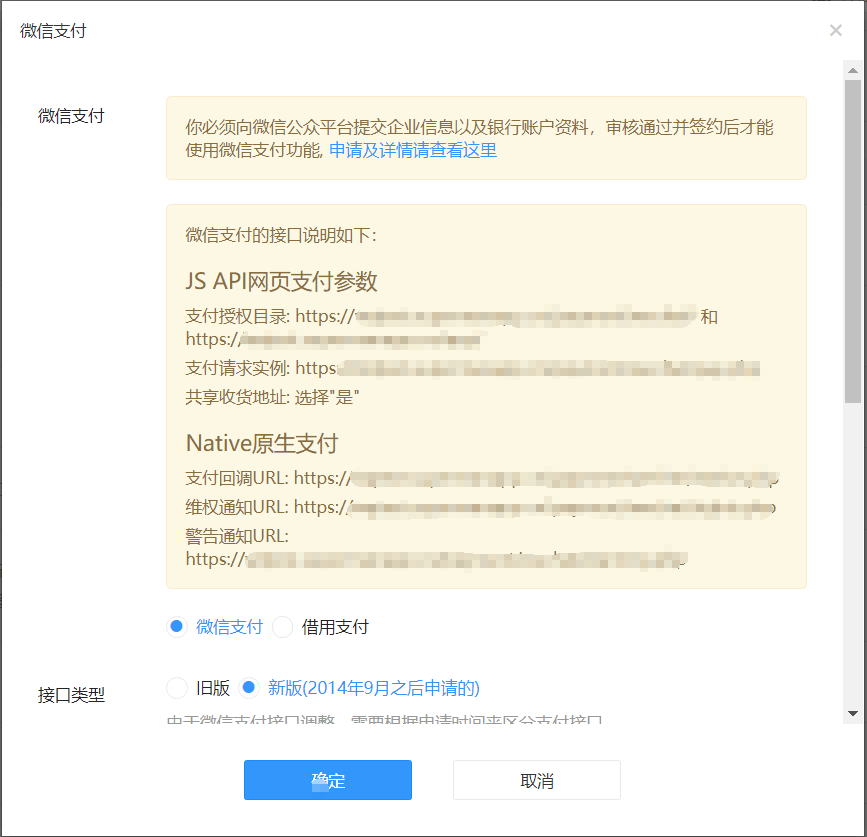This screenshot has height=837, width=867.
Task: Click the scrollbar down arrow
Action: (x=853, y=714)
